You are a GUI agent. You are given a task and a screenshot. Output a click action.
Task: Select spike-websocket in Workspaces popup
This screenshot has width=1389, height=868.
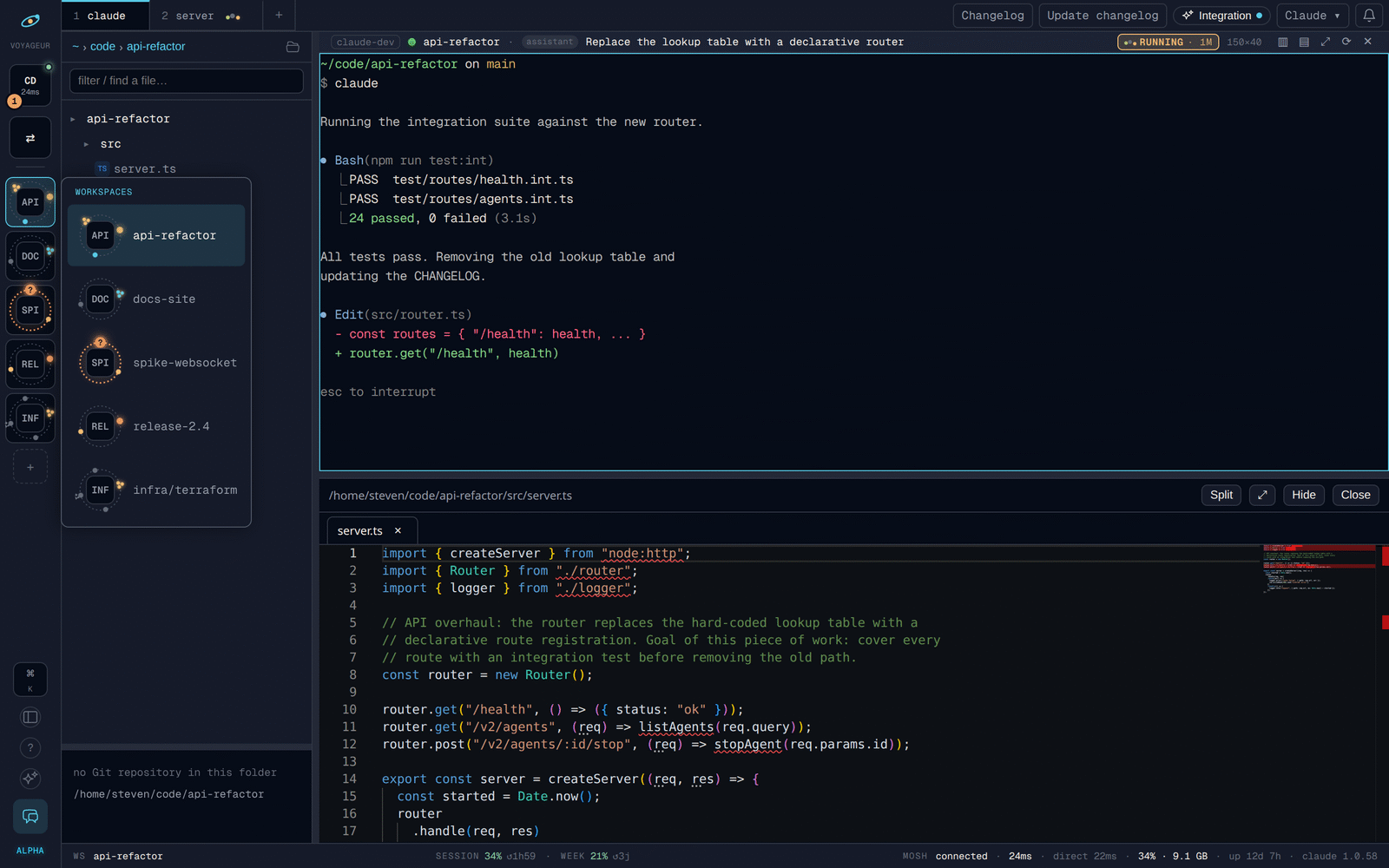click(156, 363)
